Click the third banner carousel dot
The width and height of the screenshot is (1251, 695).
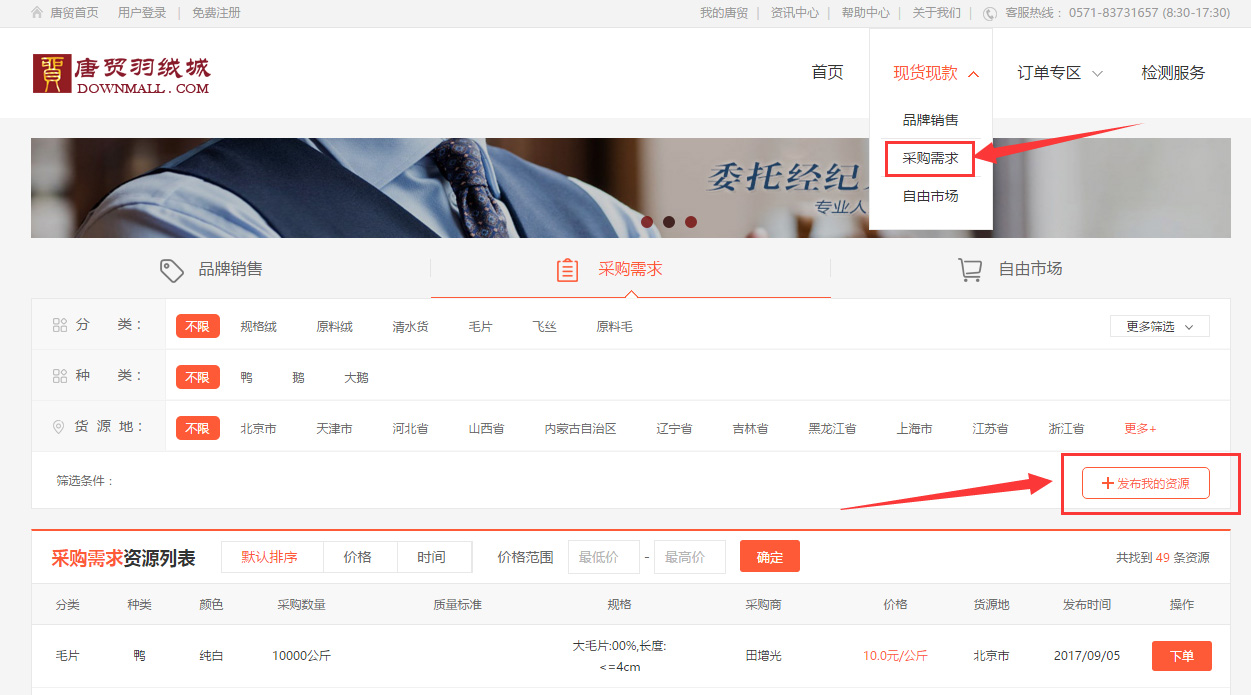click(x=691, y=222)
